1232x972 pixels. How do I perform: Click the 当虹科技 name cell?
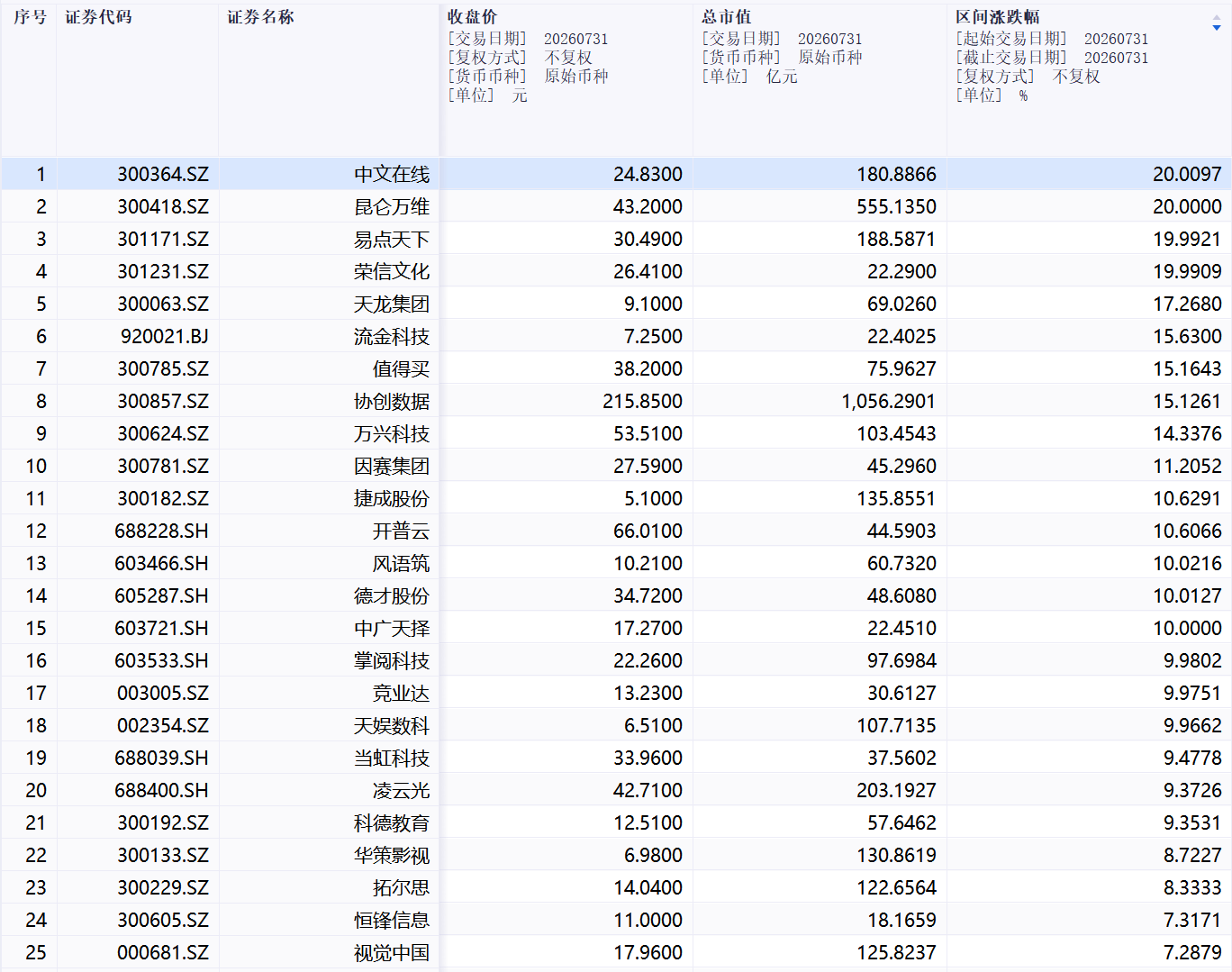[x=392, y=758]
